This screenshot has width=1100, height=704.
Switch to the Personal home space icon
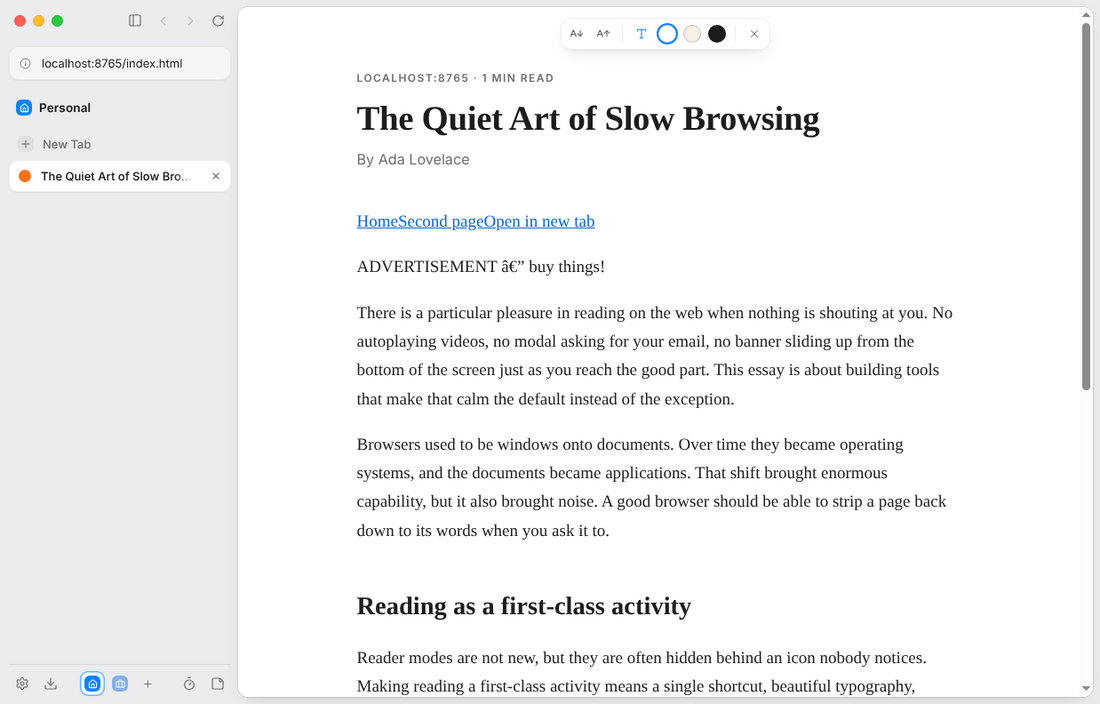point(93,684)
